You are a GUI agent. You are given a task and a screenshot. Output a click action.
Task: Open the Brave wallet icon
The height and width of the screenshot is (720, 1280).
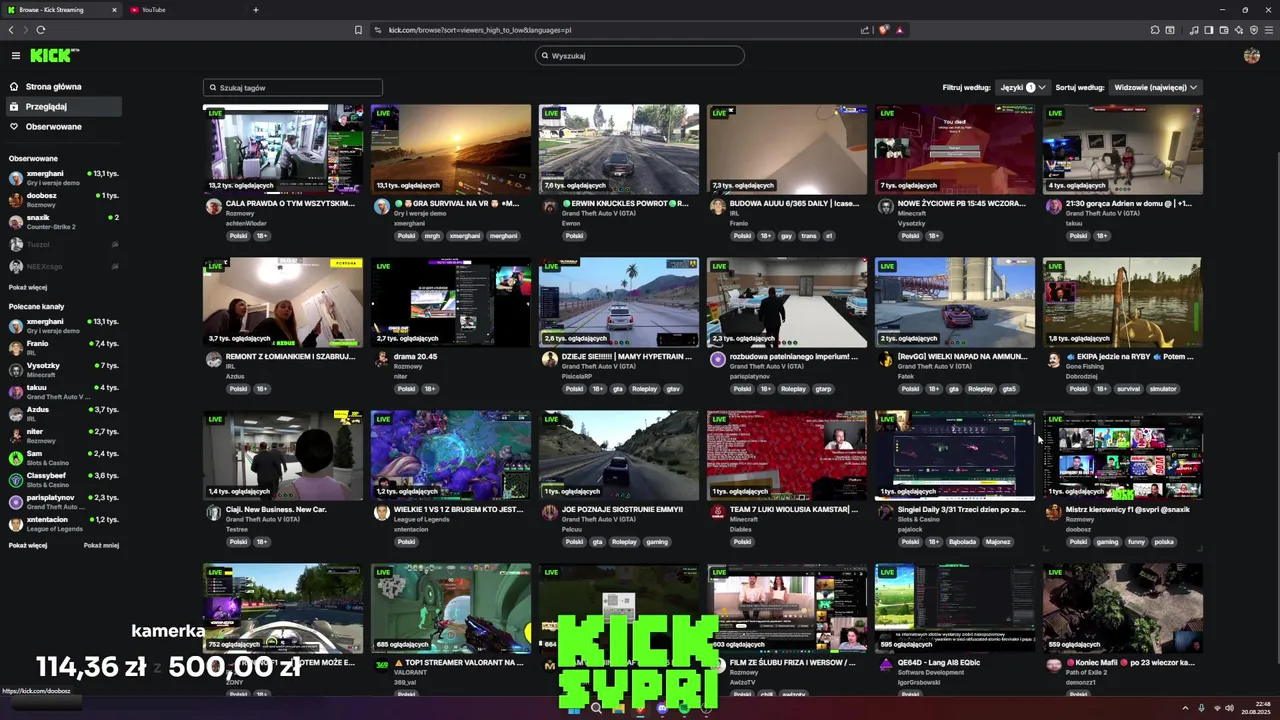(1224, 30)
